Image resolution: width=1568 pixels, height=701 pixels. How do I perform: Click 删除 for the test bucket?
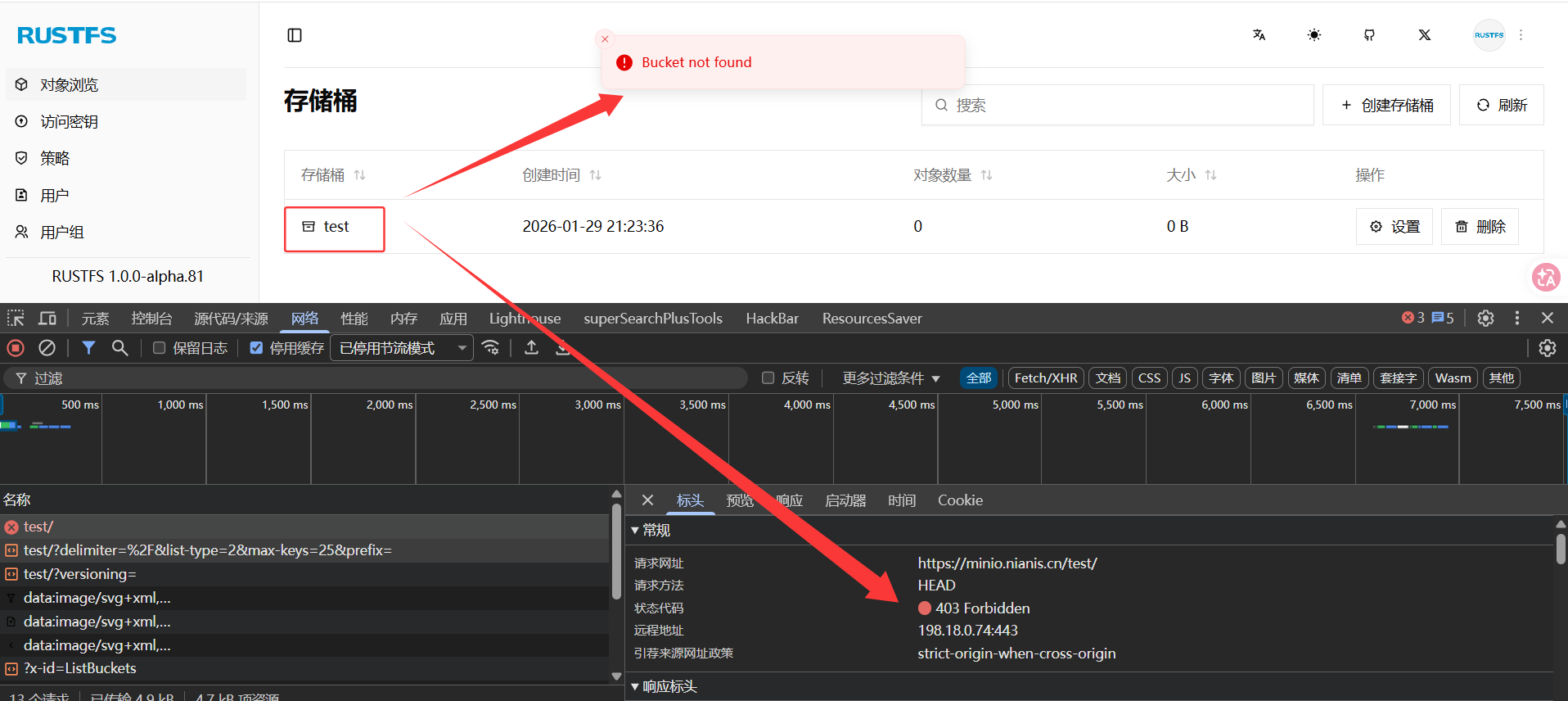(1480, 227)
